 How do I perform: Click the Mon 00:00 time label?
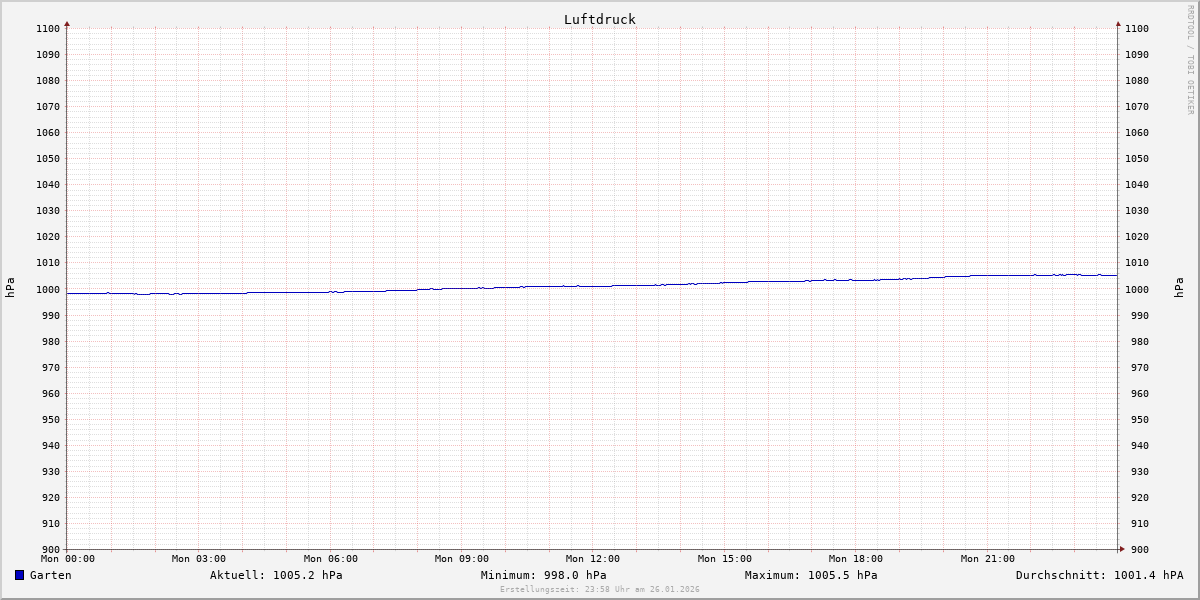[68, 559]
